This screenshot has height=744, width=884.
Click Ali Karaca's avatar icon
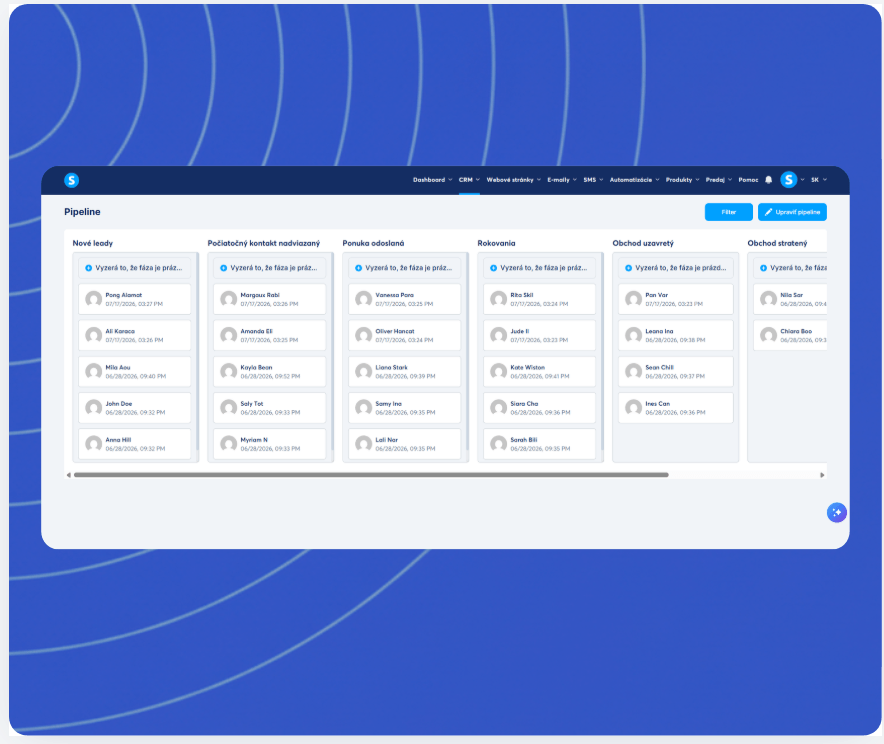tap(94, 335)
